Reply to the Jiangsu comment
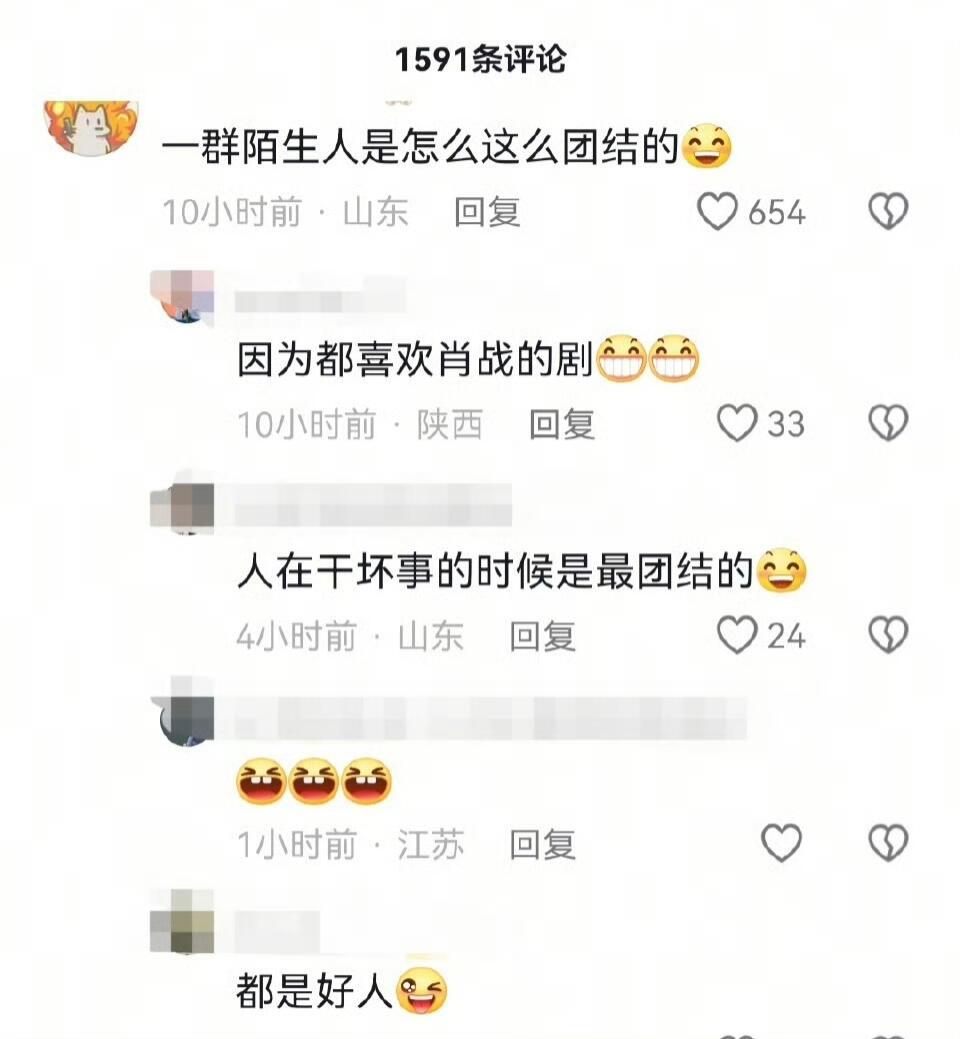This screenshot has height=1039, width=960. 543,845
